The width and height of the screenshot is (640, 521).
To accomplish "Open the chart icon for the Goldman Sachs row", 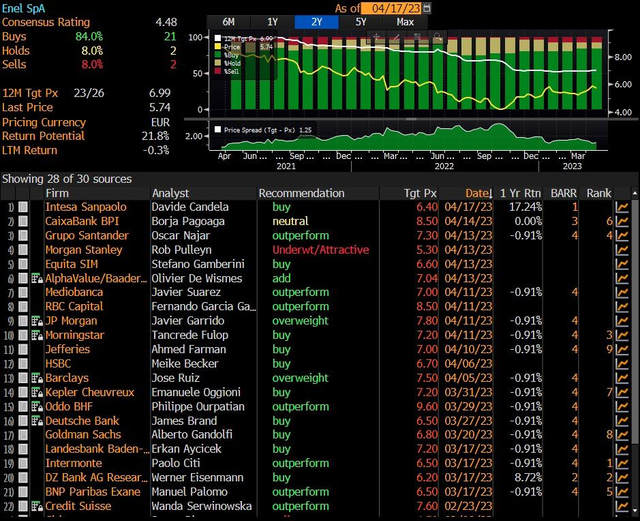I will [622, 435].
